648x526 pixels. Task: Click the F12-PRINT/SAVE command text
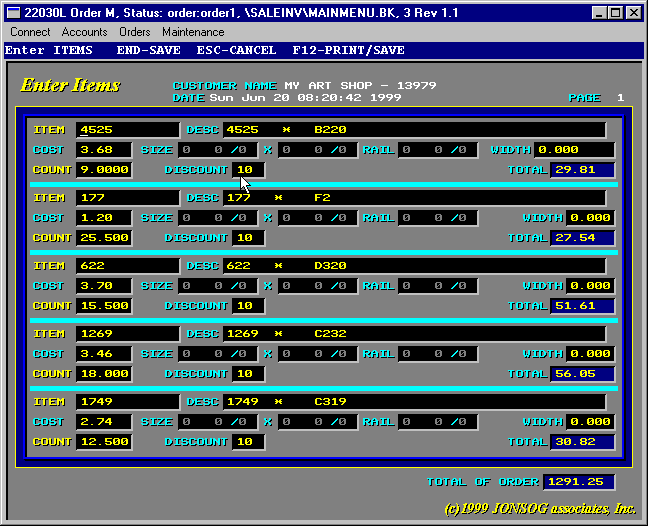tap(348, 50)
